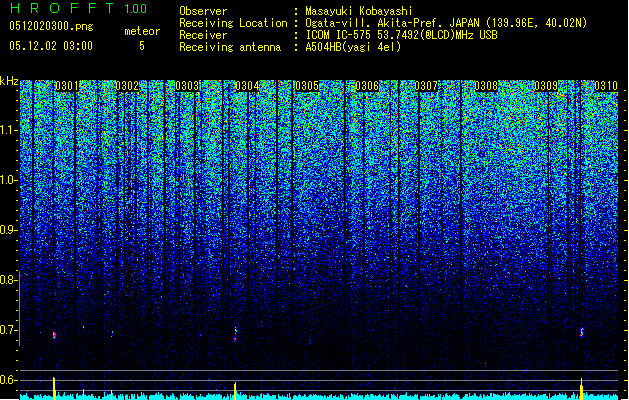Click the meteor count label
This screenshot has width=629, height=400.
pos(142,31)
